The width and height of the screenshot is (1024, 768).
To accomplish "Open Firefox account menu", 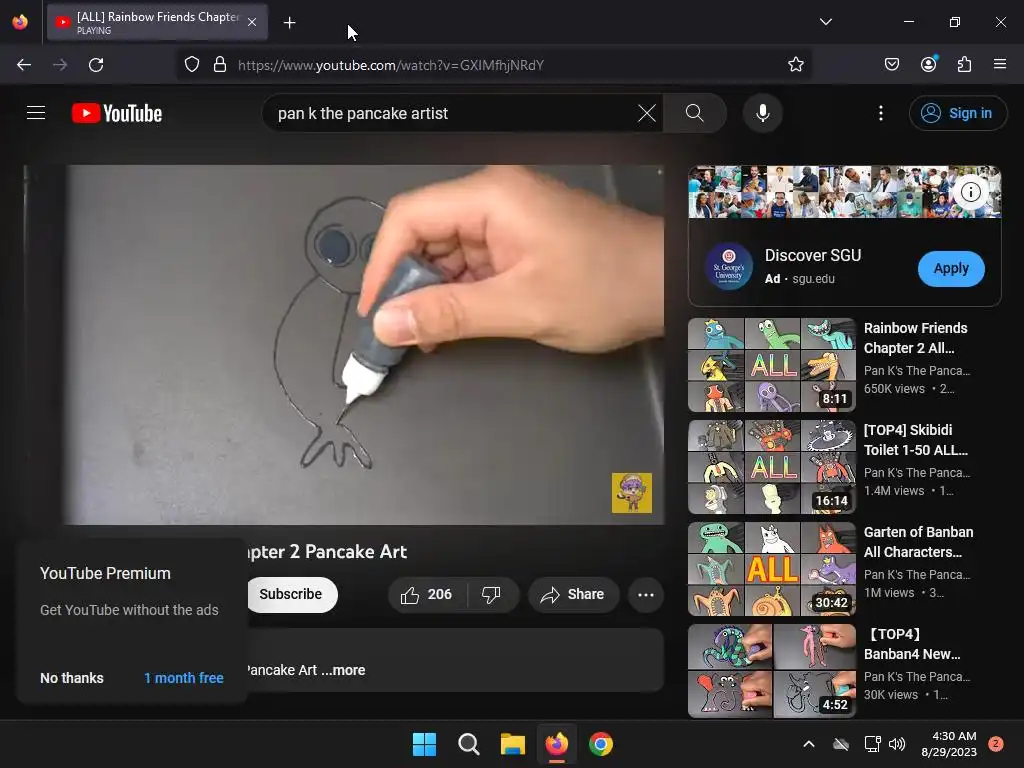I will coord(928,65).
